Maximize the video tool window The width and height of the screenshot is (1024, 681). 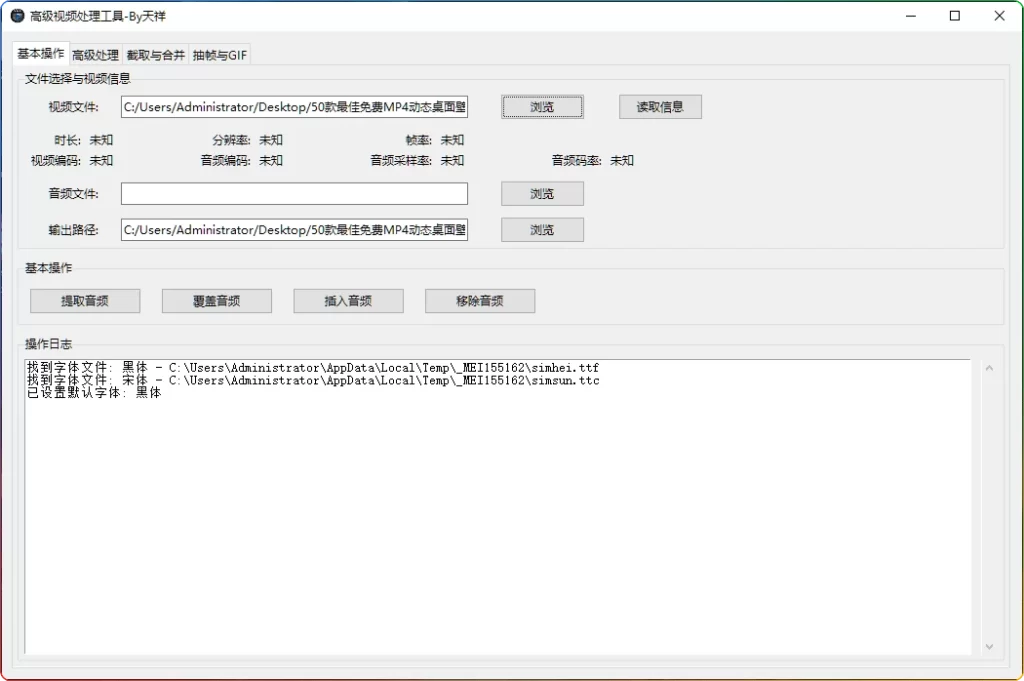[955, 16]
